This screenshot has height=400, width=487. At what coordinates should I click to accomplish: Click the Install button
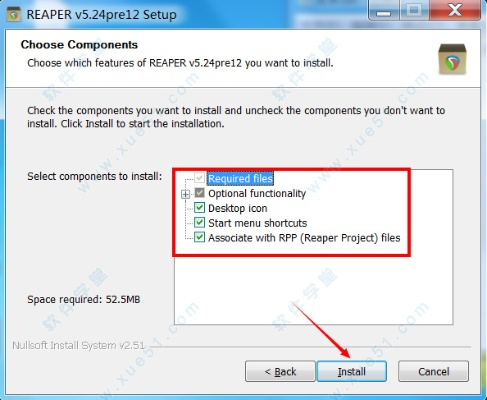click(x=352, y=371)
